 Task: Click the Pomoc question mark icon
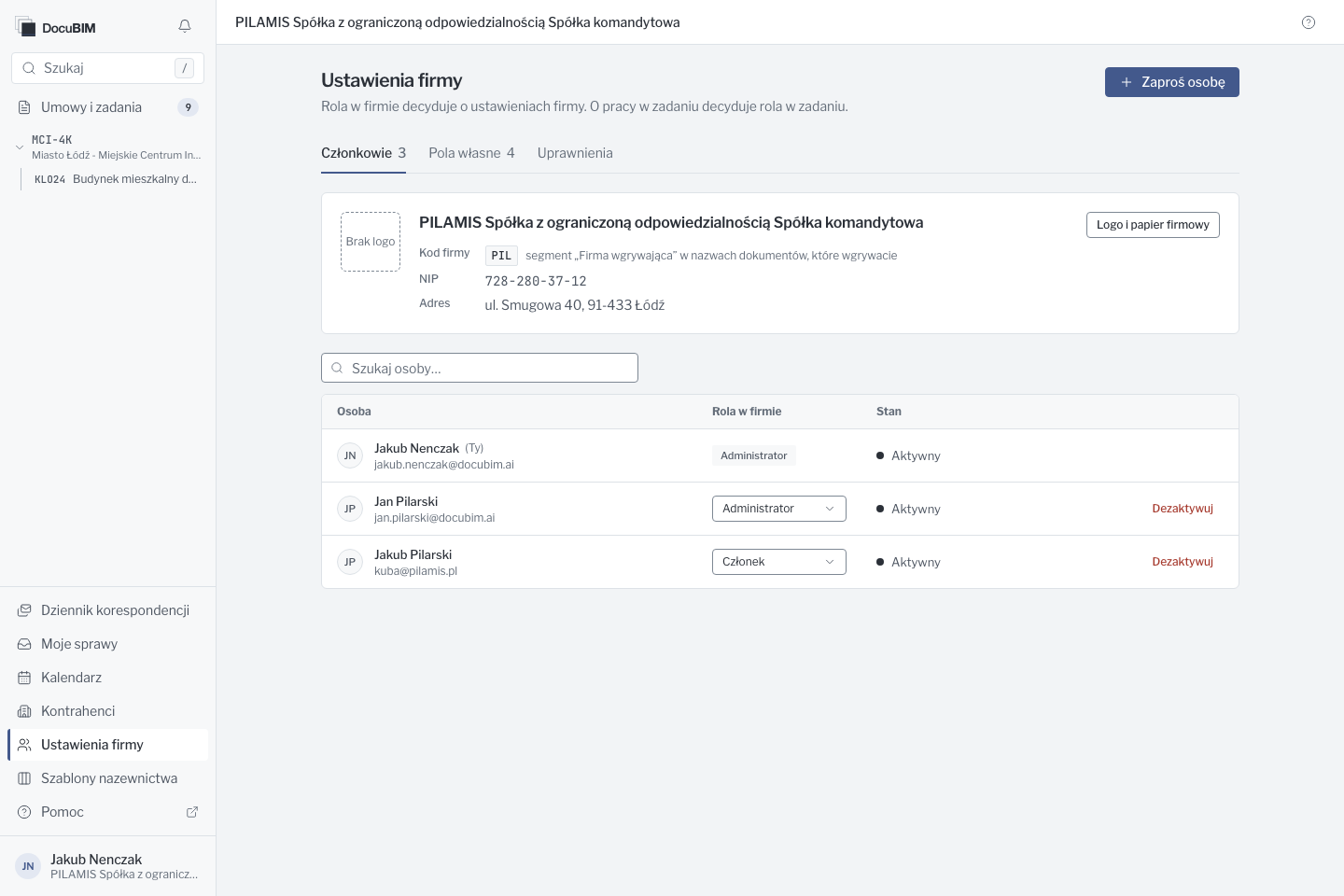[24, 812]
